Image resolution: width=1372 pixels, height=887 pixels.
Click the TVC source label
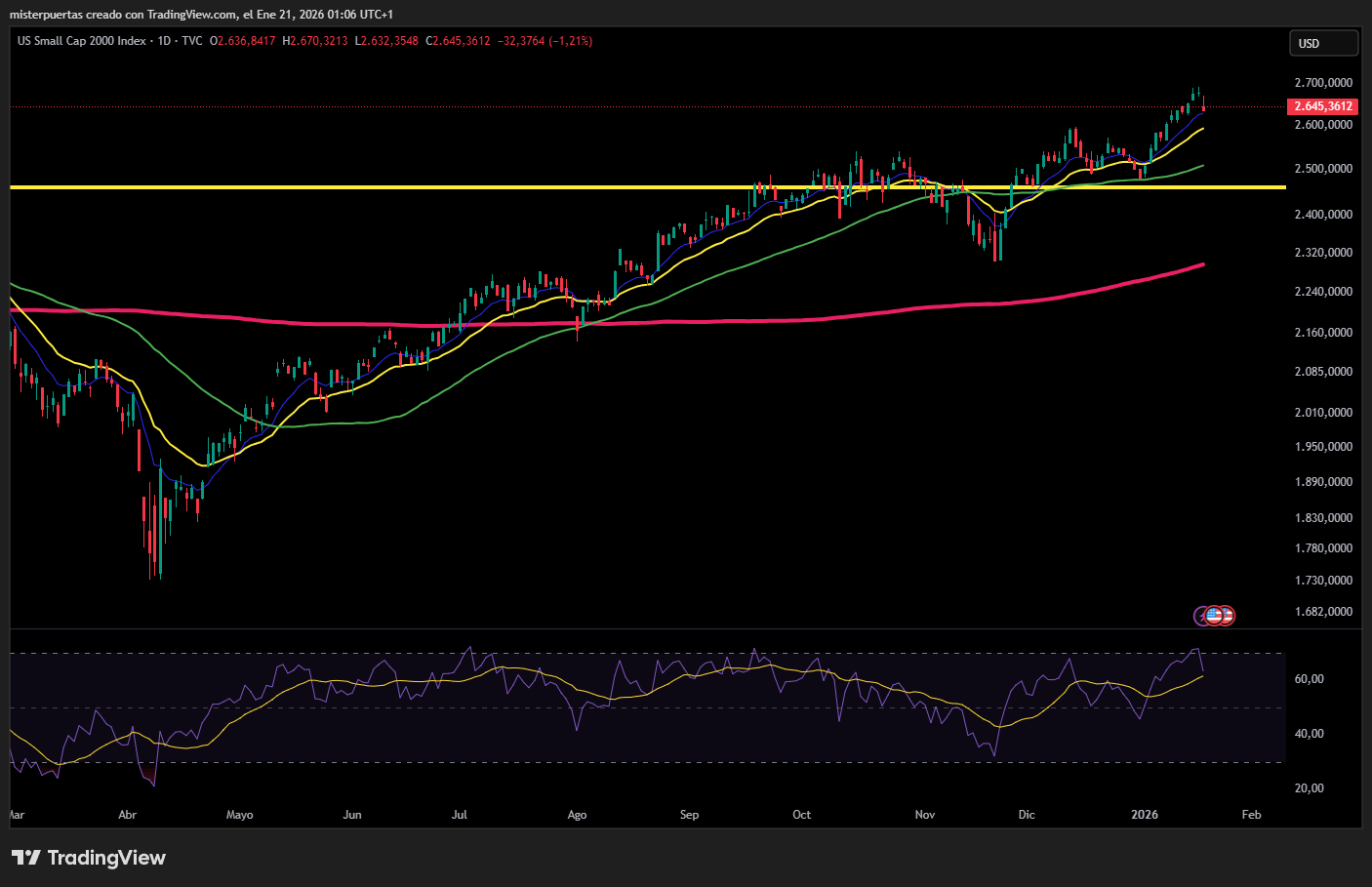[192, 41]
